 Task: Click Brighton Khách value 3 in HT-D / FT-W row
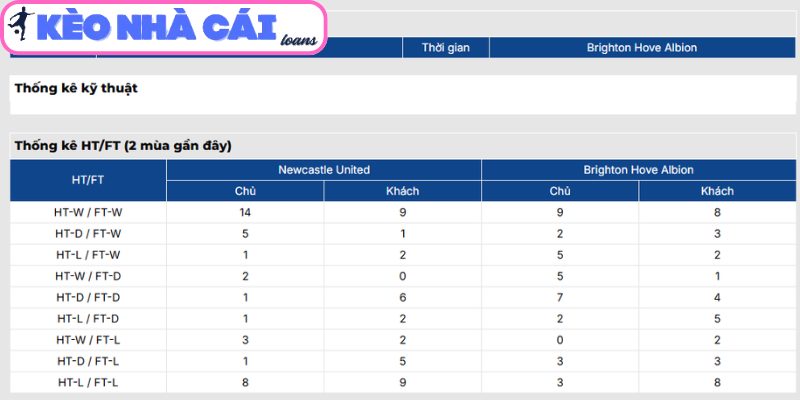coord(717,234)
